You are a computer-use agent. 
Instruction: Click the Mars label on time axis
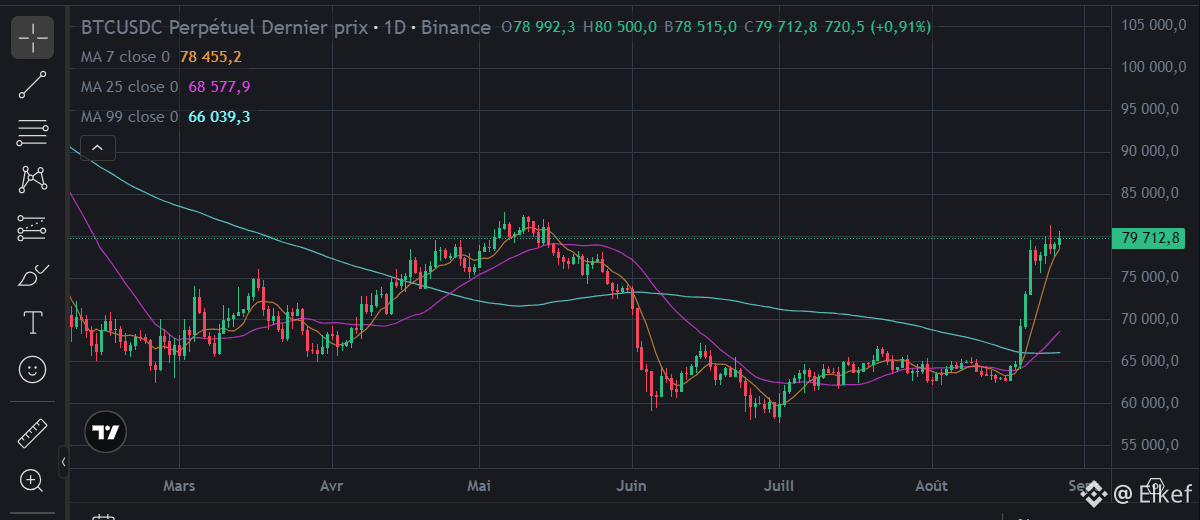(179, 486)
